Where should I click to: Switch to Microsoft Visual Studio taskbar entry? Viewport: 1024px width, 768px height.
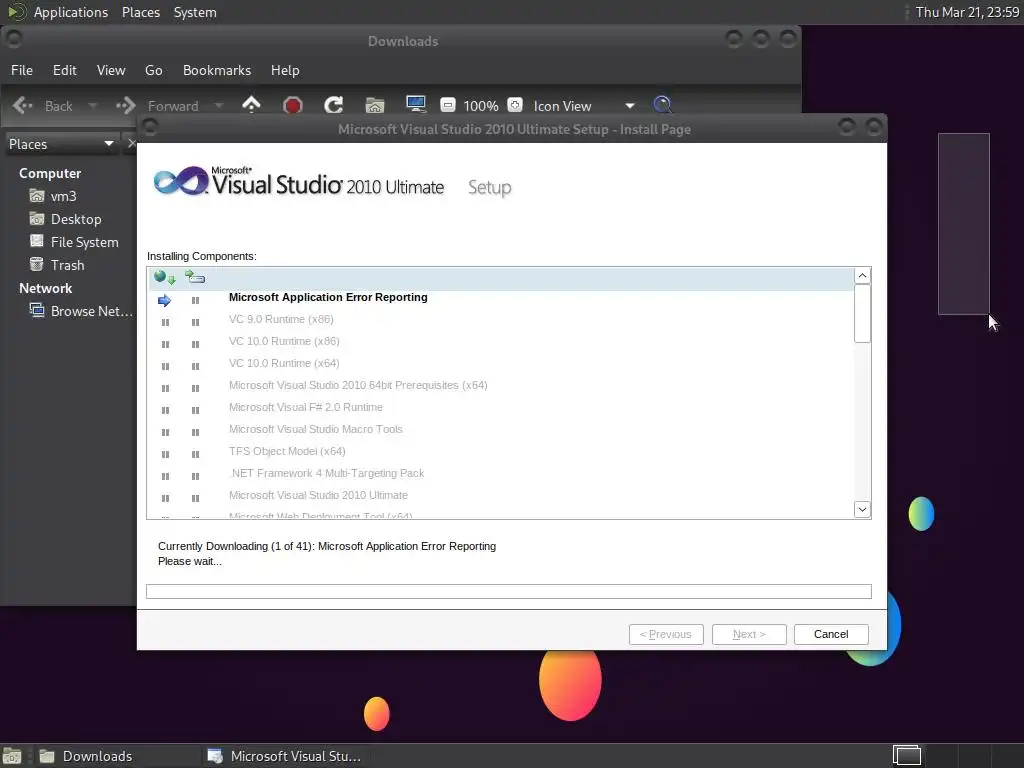(x=284, y=756)
